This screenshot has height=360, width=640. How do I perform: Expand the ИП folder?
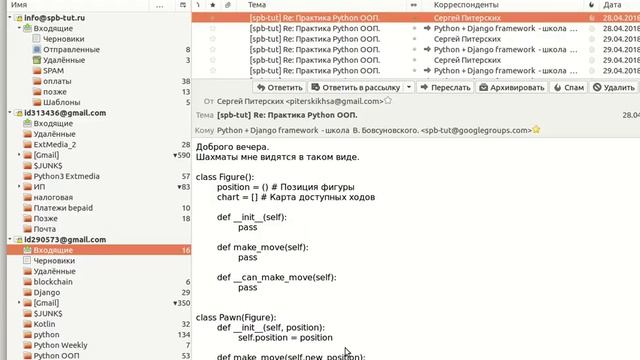click(x=19, y=187)
